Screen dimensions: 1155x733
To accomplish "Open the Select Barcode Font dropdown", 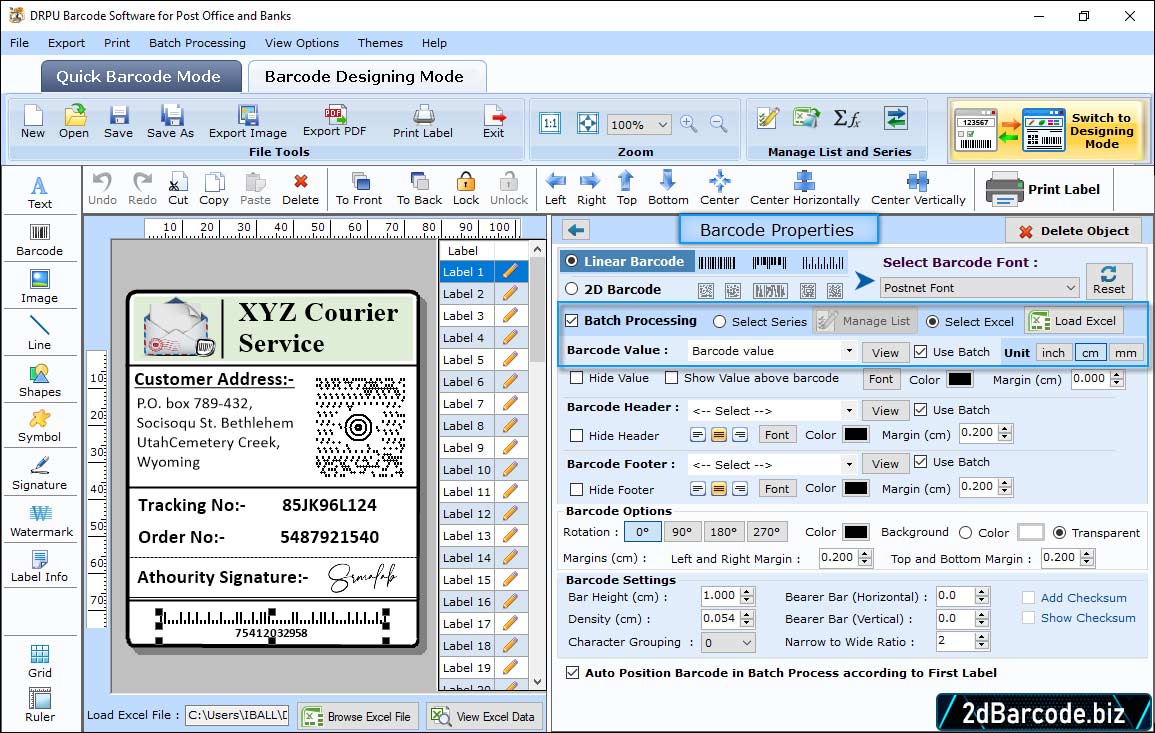I will click(980, 288).
